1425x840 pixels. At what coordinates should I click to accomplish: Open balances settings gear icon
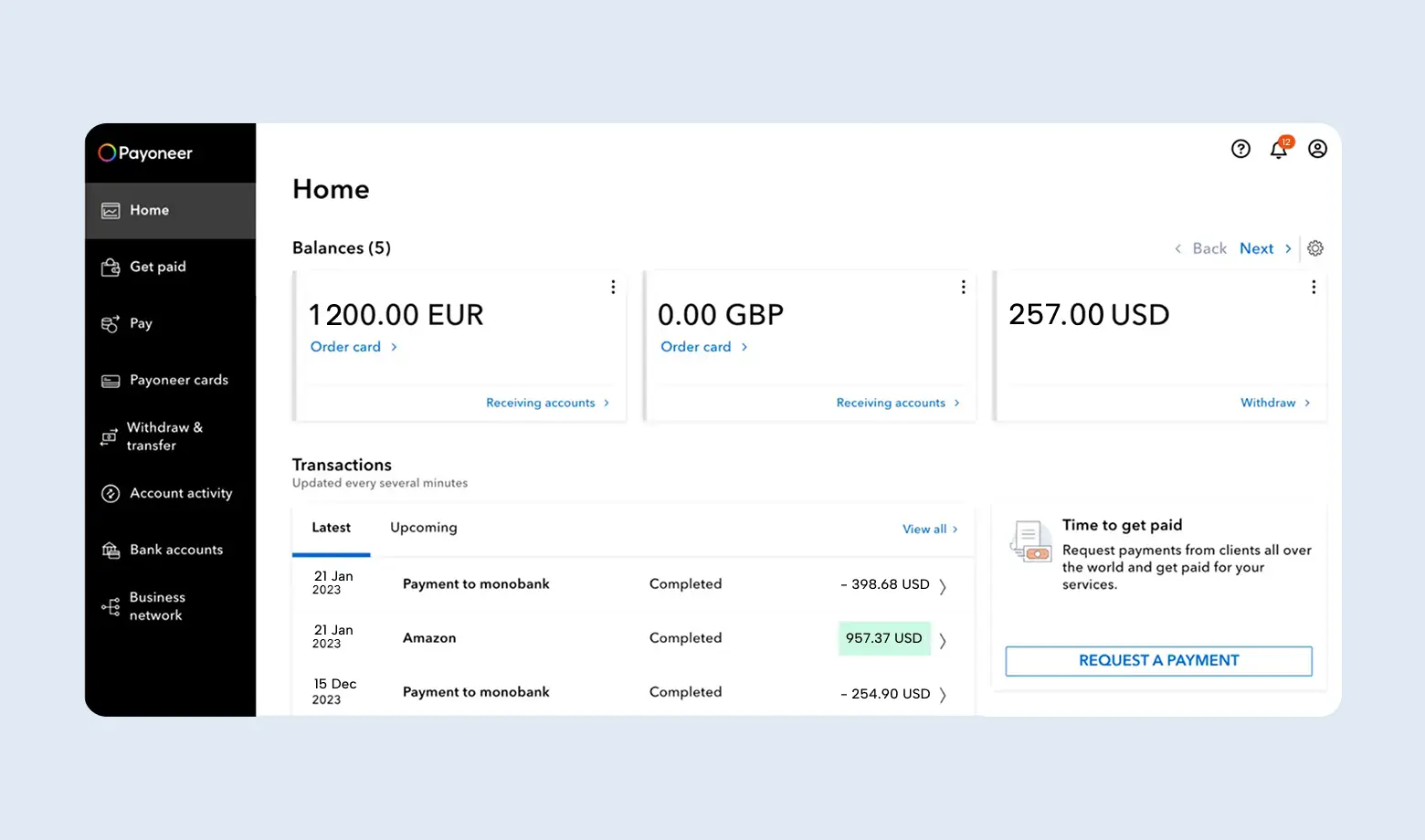tap(1315, 247)
